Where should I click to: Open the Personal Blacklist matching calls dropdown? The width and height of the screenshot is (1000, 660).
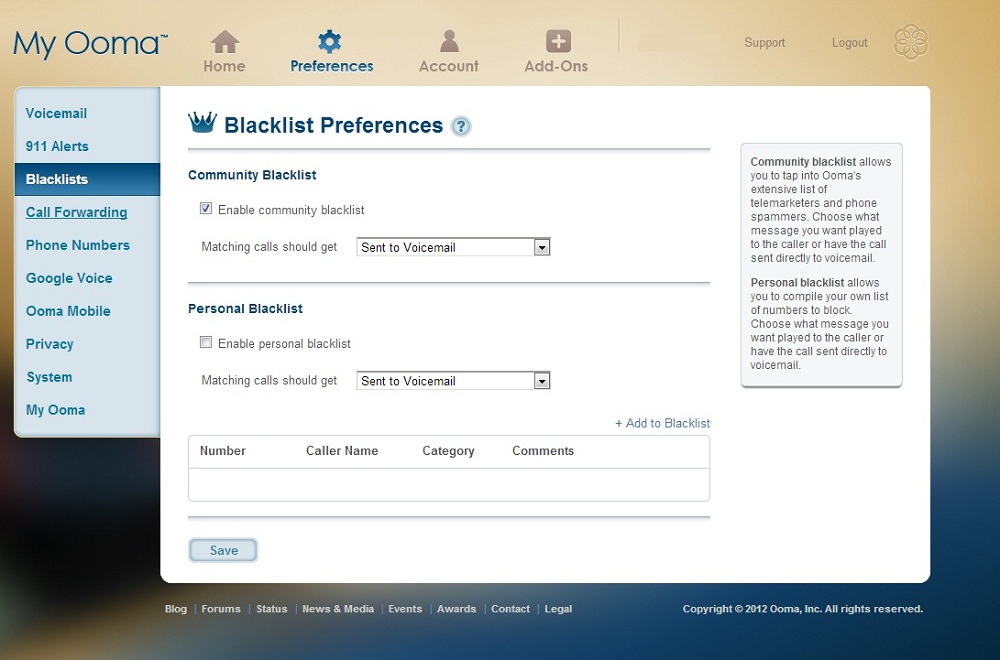point(453,381)
